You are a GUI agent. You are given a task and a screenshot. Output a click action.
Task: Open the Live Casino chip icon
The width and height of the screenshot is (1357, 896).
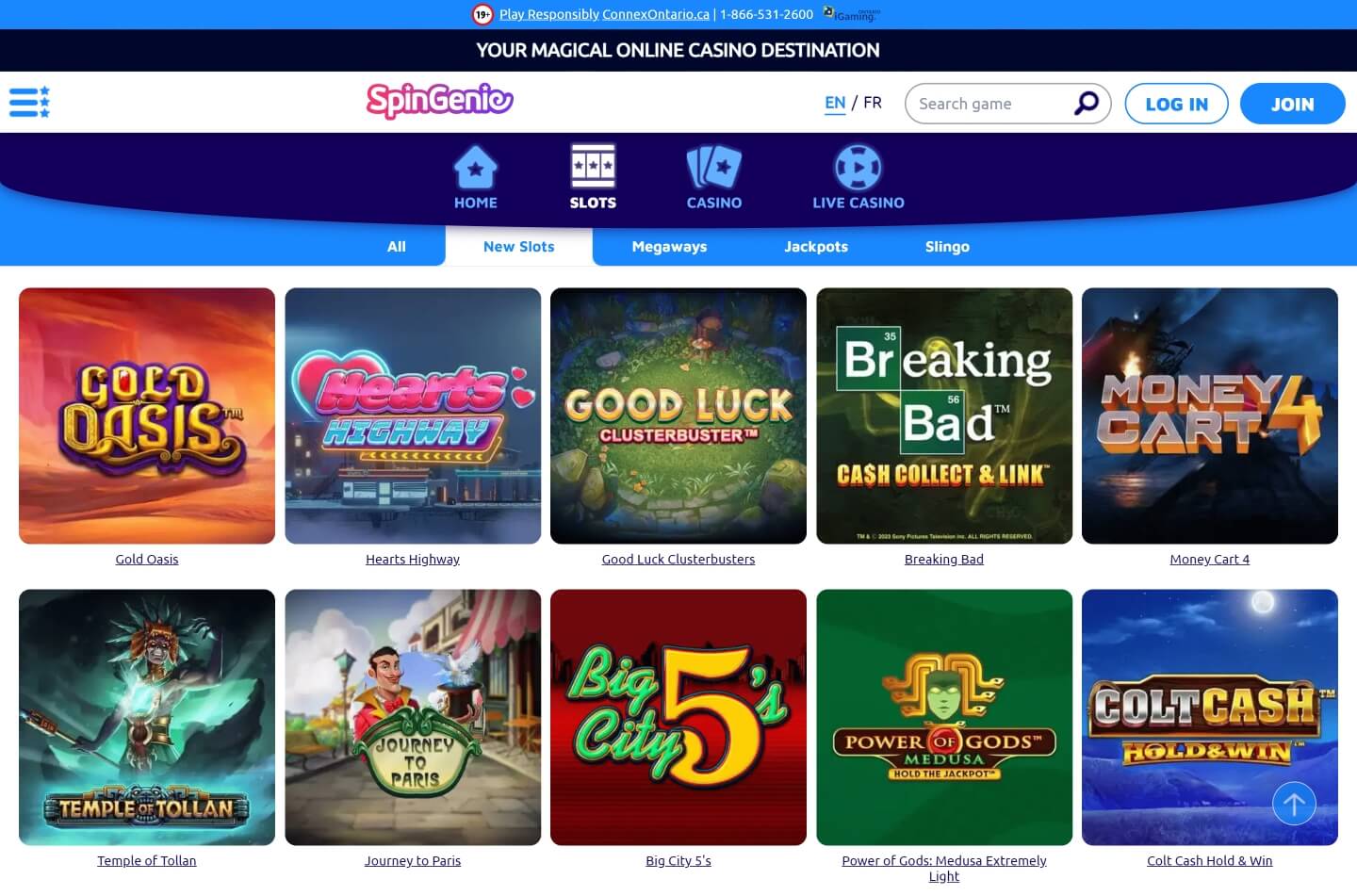pos(858,168)
